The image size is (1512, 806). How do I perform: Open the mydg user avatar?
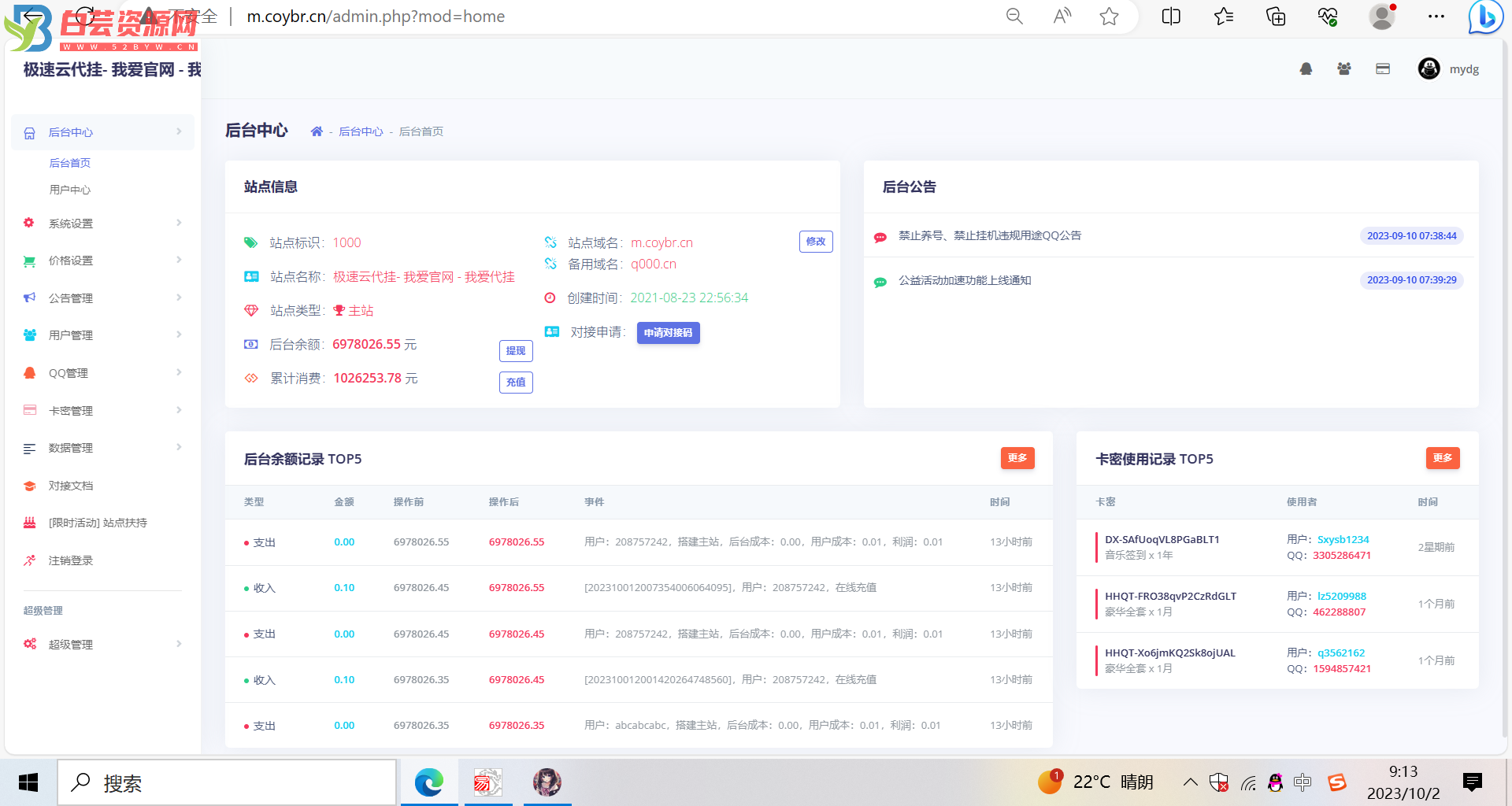click(x=1429, y=68)
